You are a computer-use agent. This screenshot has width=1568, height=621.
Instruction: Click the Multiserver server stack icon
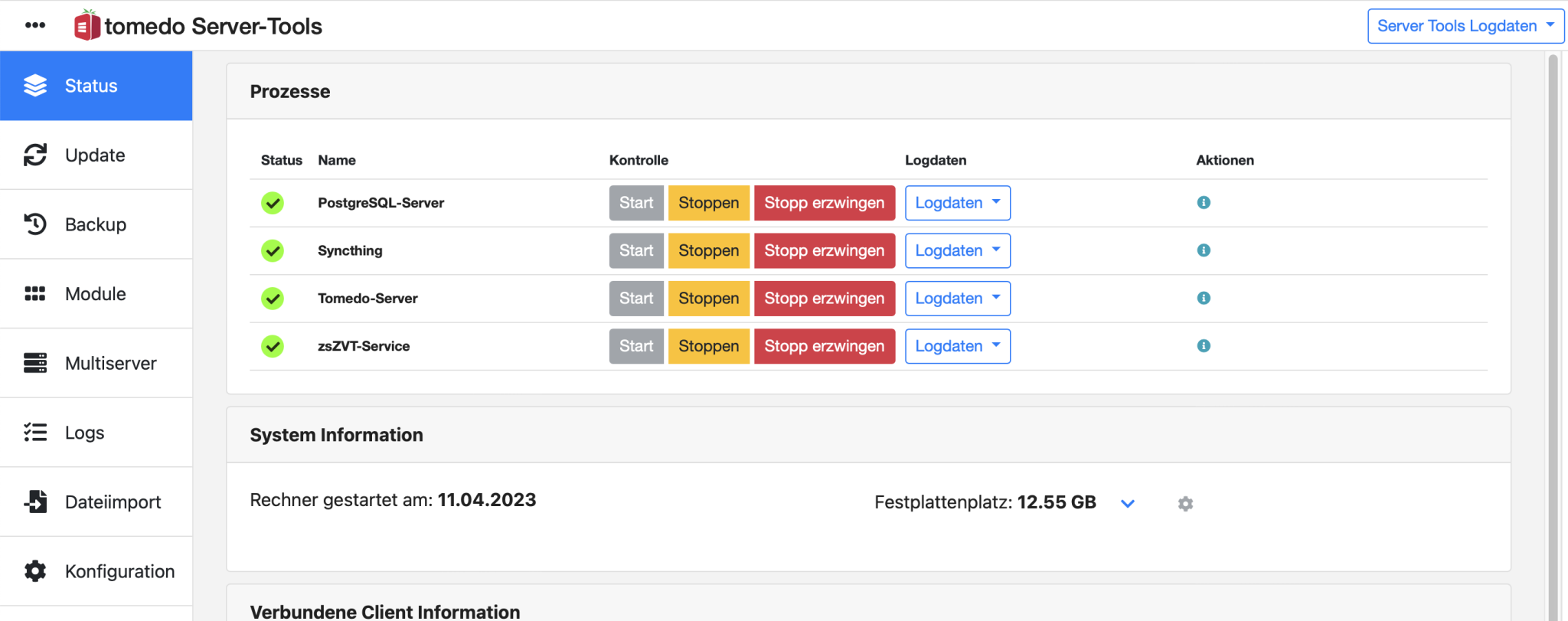[x=35, y=363]
